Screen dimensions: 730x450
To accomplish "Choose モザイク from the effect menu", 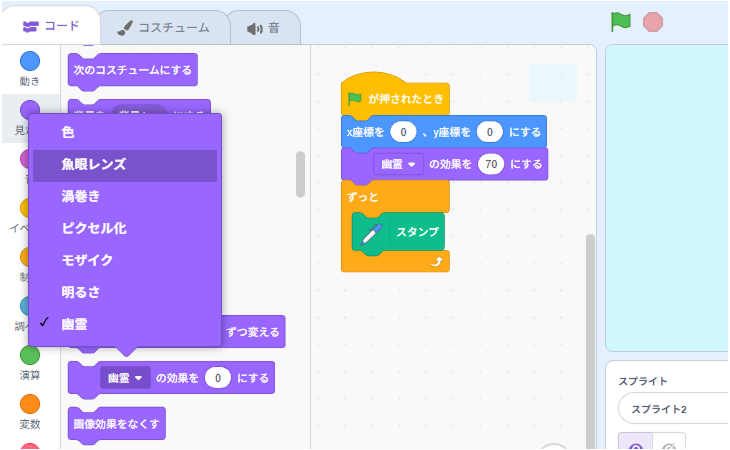I will 125,260.
